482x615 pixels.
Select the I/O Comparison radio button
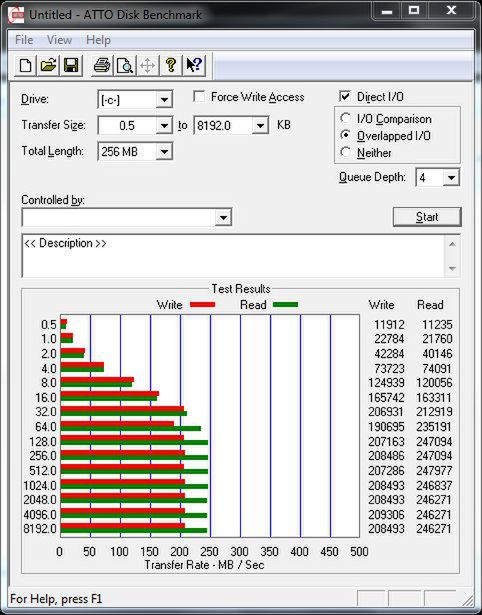(346, 118)
